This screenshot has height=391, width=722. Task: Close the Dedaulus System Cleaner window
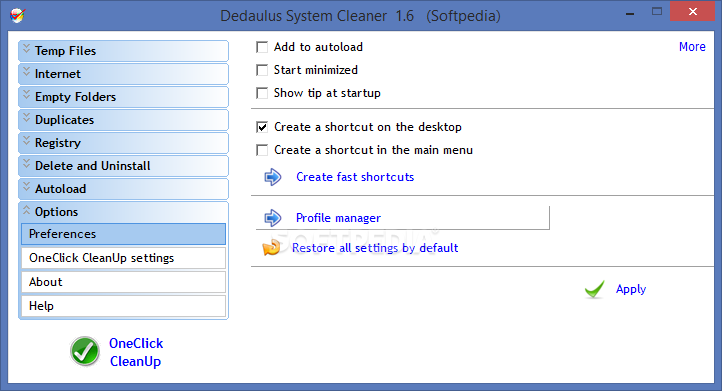tap(693, 12)
